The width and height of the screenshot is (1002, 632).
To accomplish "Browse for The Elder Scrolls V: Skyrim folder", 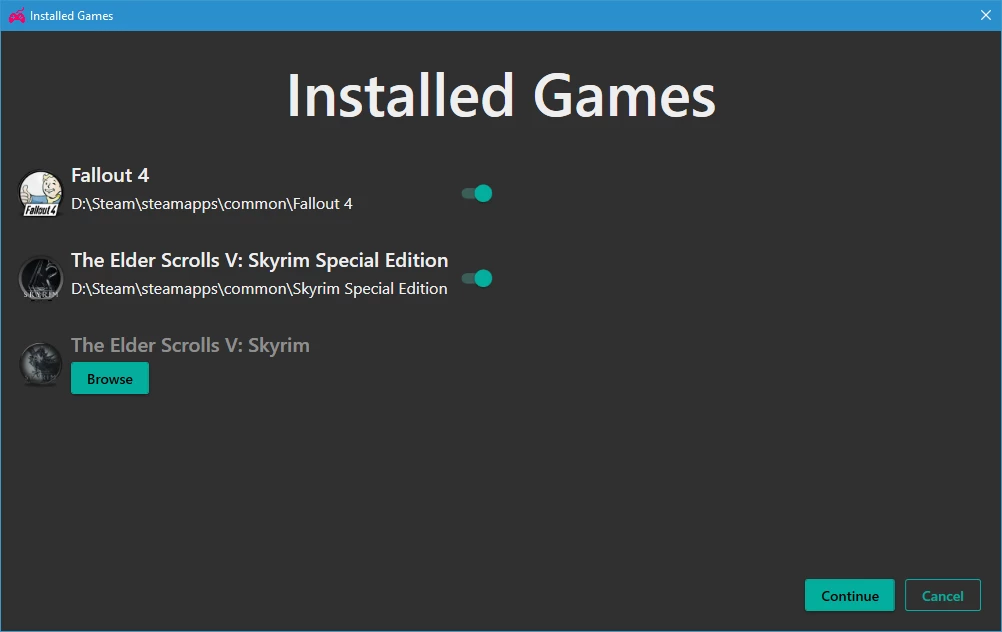I will click(x=110, y=378).
